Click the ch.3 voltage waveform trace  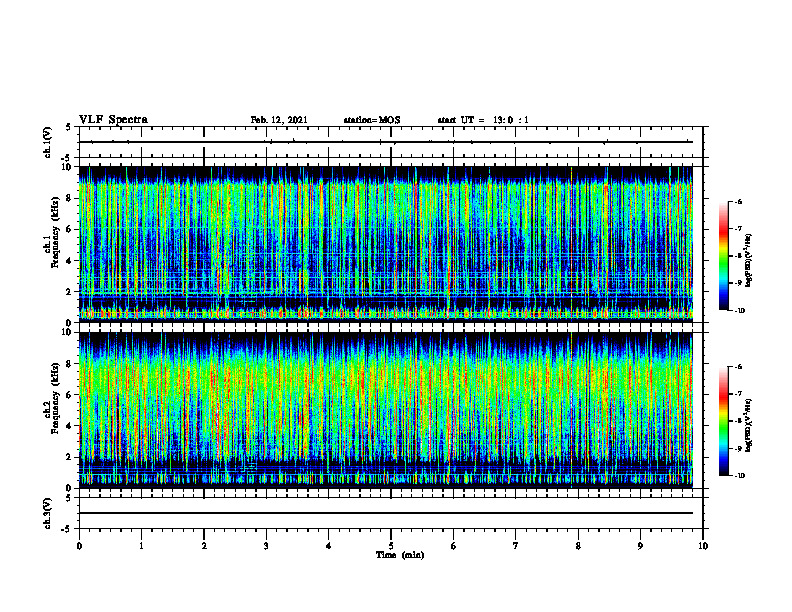[x=385, y=513]
